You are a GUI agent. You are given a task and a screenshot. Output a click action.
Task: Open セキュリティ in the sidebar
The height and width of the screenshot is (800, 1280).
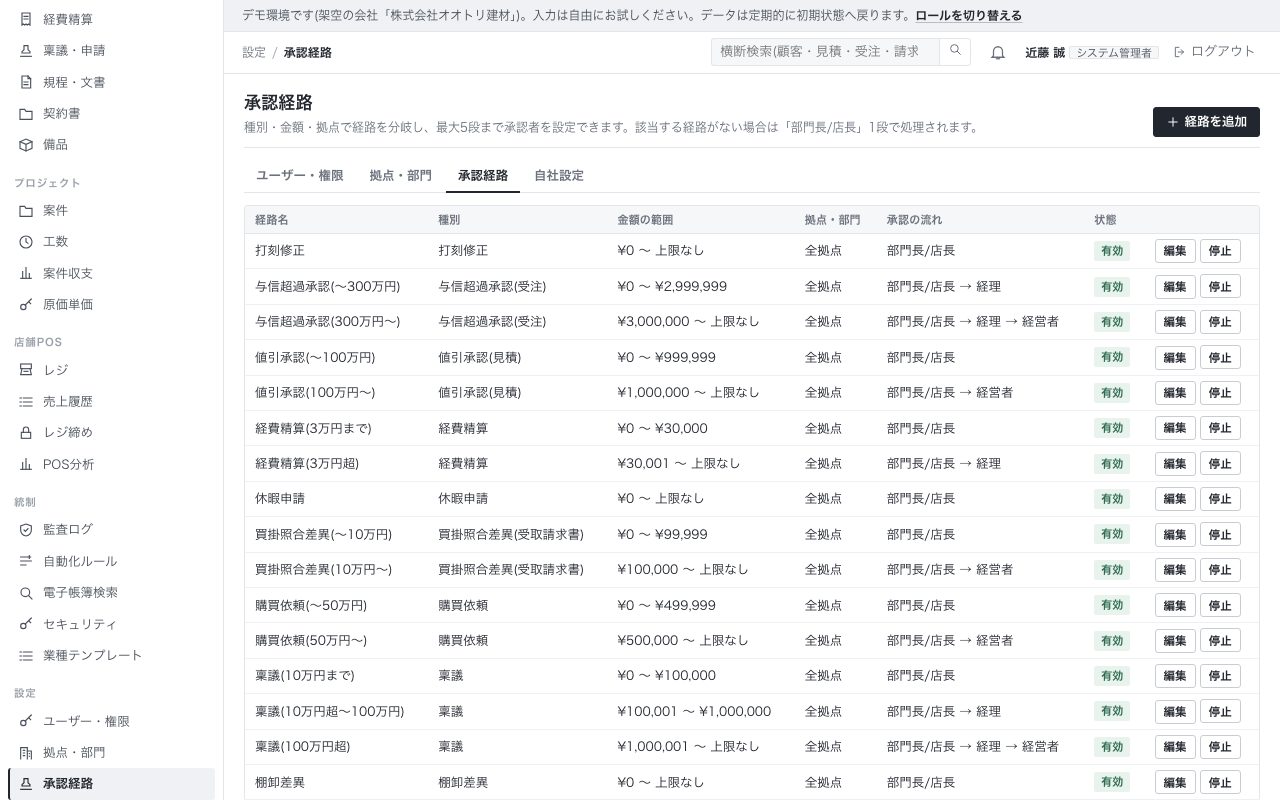111,624
